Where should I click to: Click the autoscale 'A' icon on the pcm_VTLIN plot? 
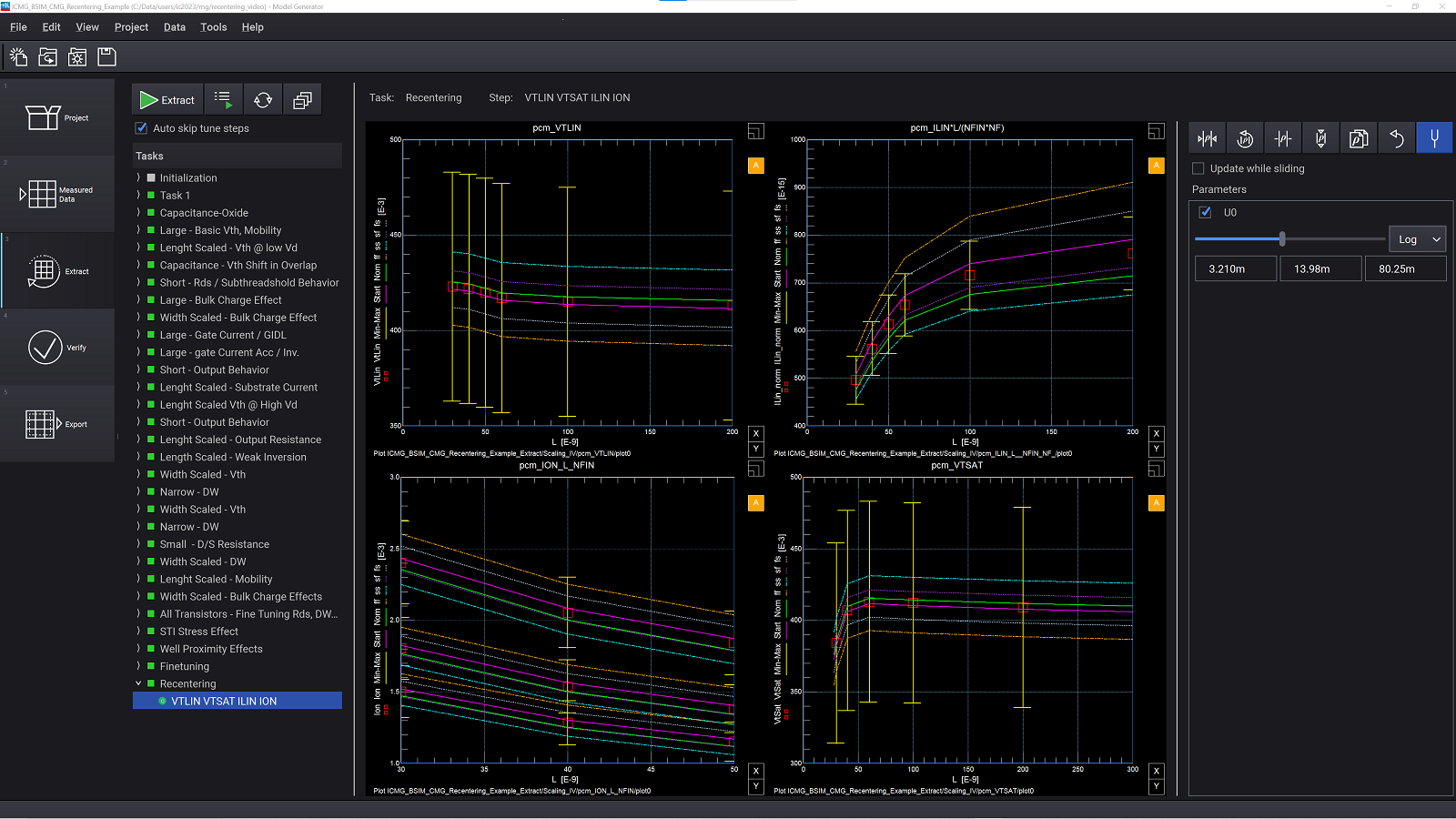(755, 165)
